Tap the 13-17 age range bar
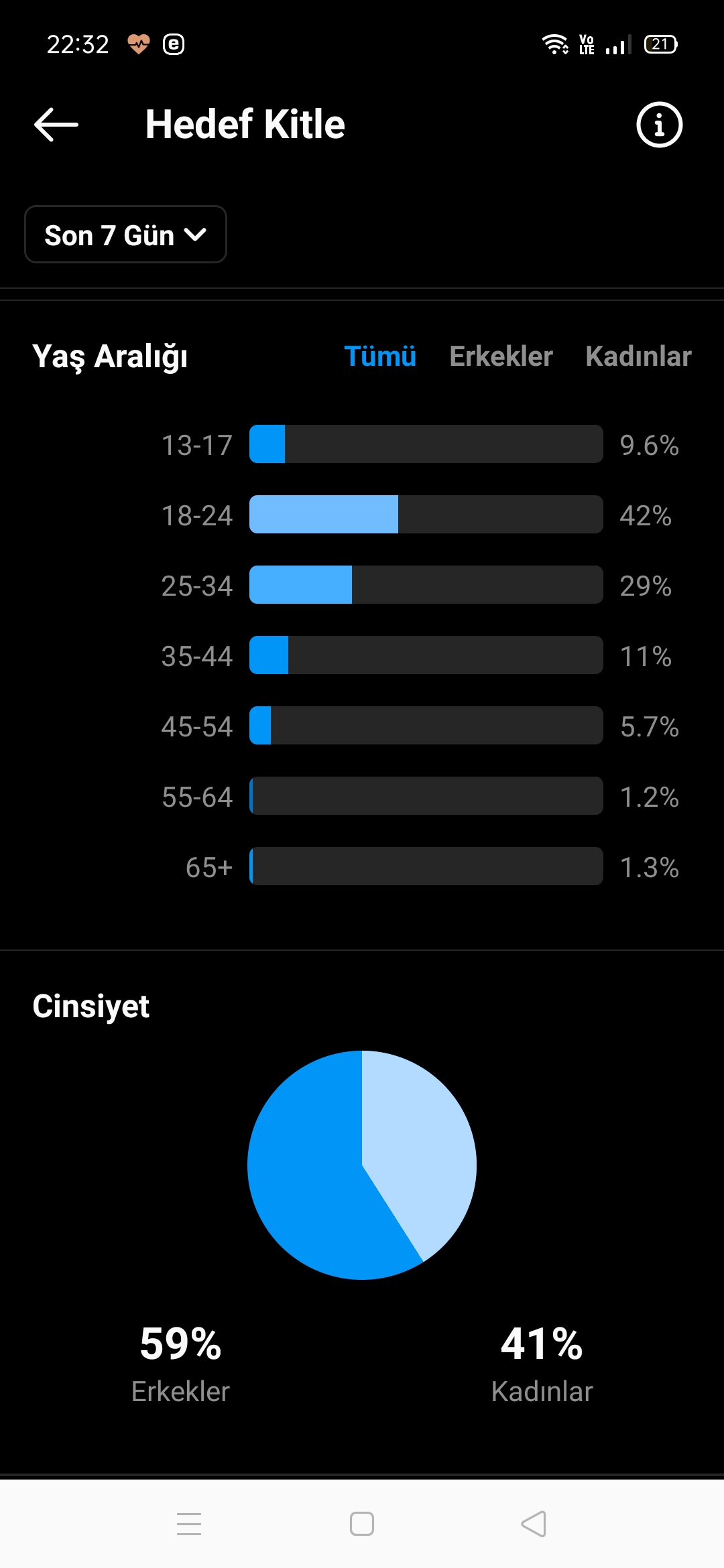This screenshot has width=724, height=1568. tap(426, 444)
